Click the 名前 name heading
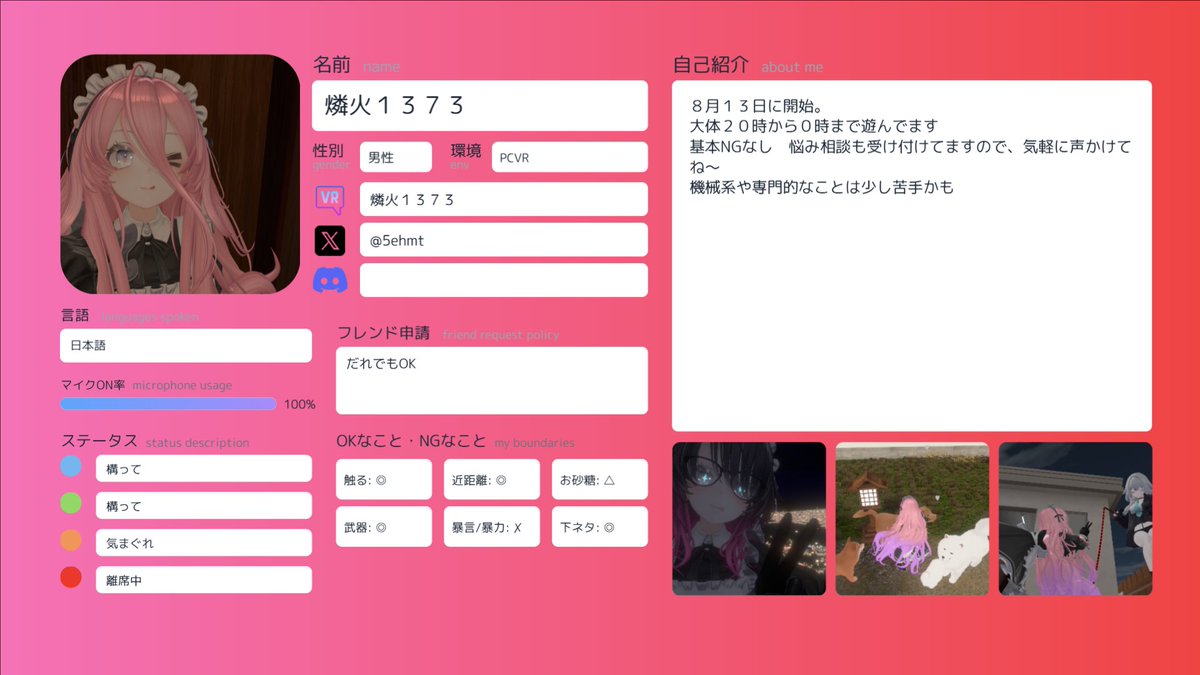 click(356, 65)
